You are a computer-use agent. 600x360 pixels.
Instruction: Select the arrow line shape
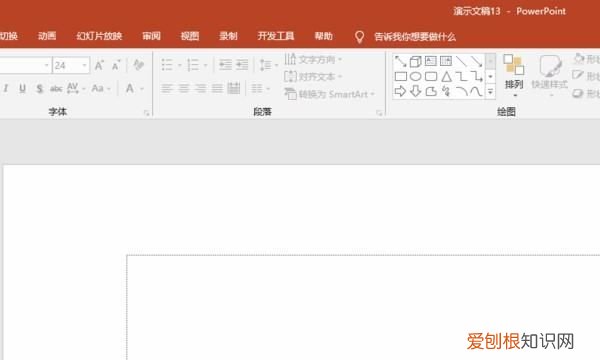(x=476, y=60)
